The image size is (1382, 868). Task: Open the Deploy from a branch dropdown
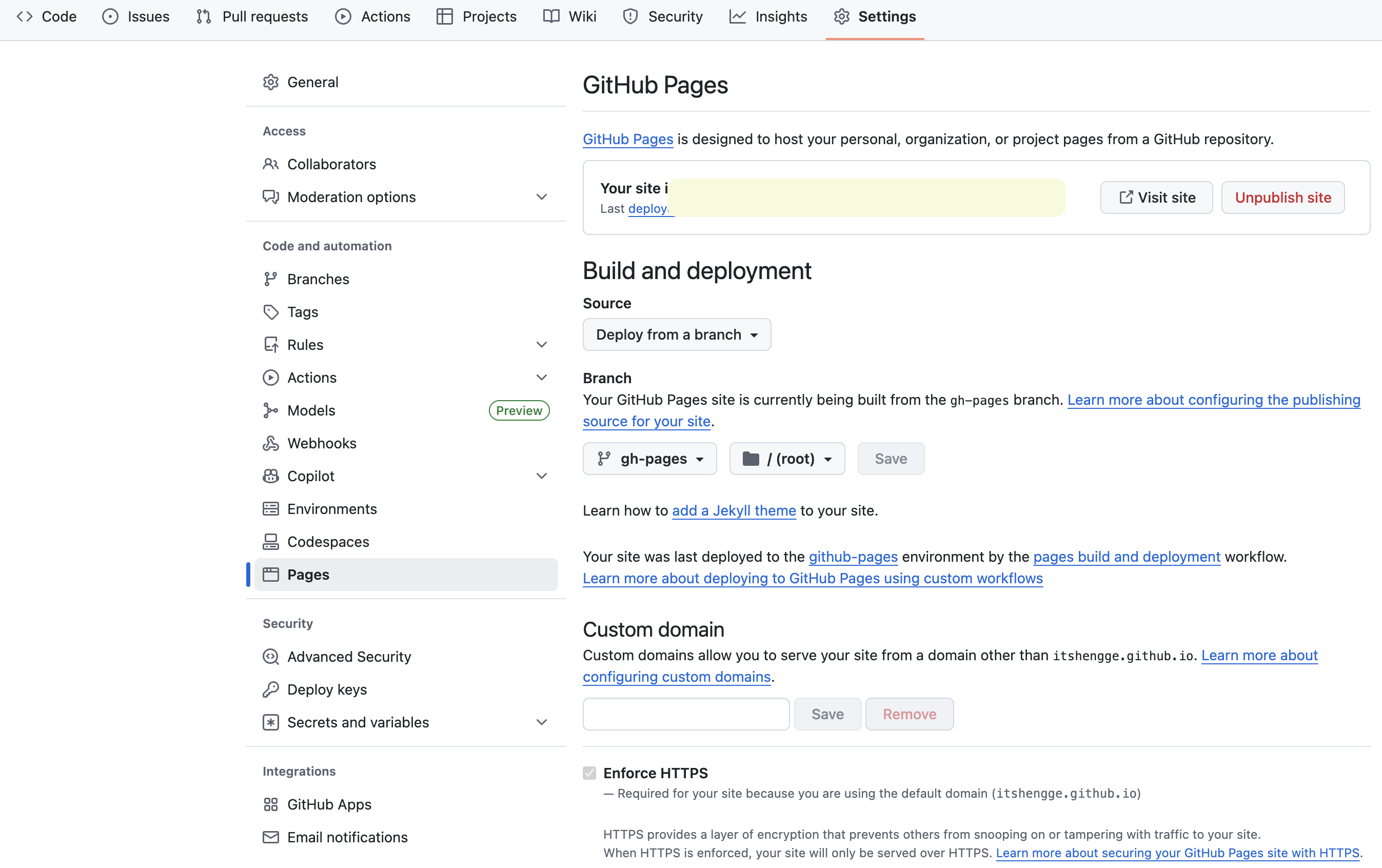(x=677, y=334)
